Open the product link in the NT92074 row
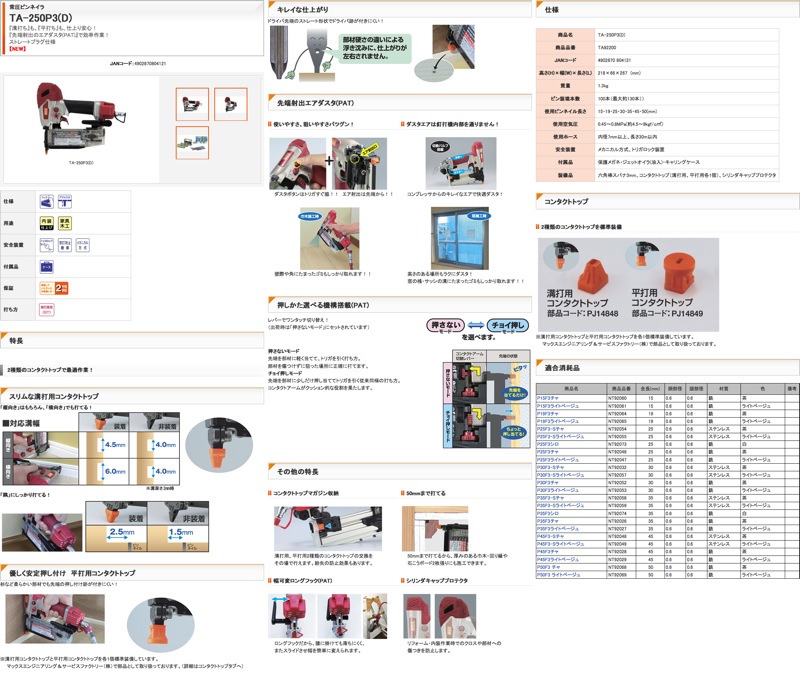 pos(548,513)
